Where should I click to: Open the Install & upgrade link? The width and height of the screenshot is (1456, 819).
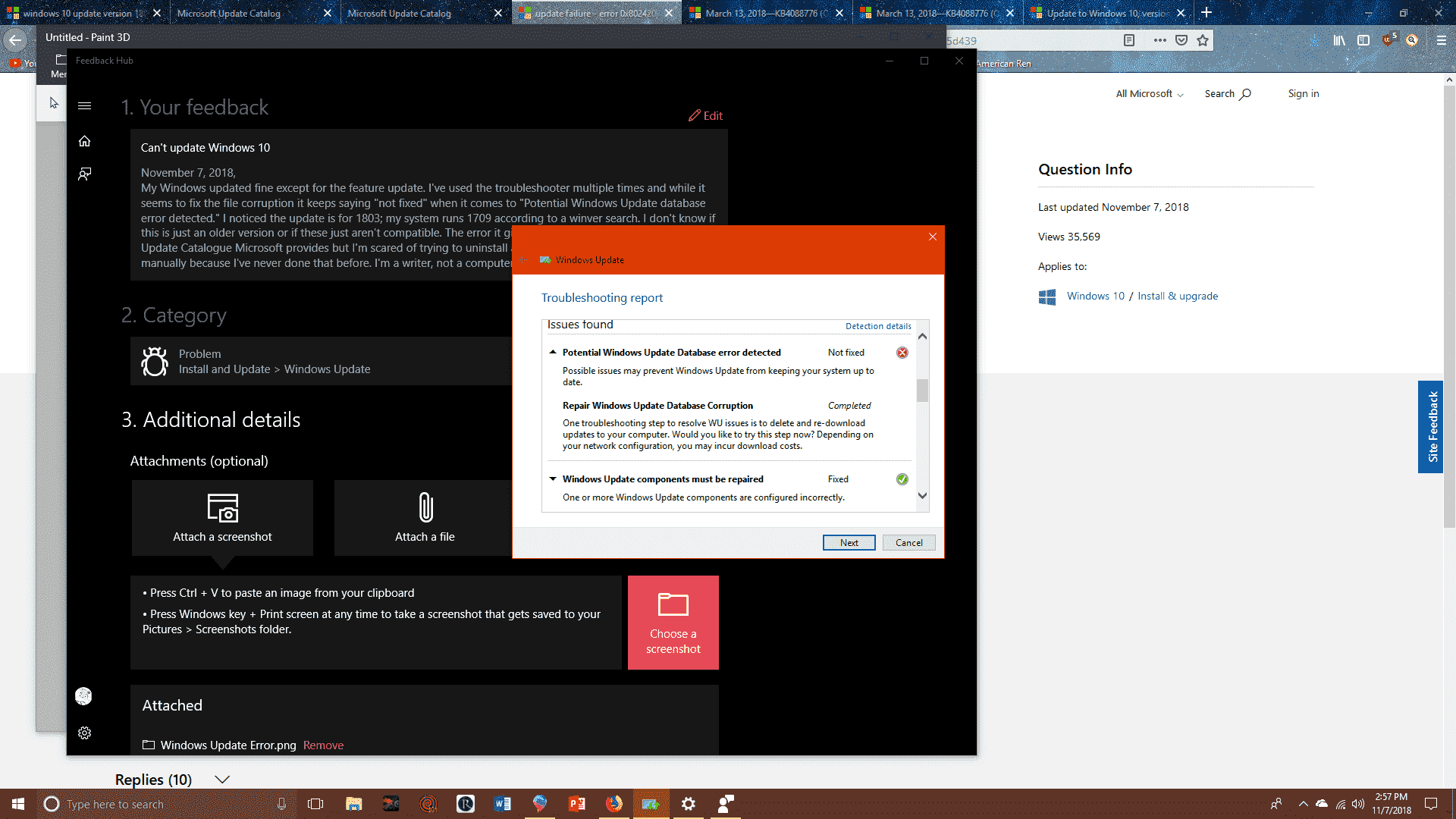point(1178,297)
